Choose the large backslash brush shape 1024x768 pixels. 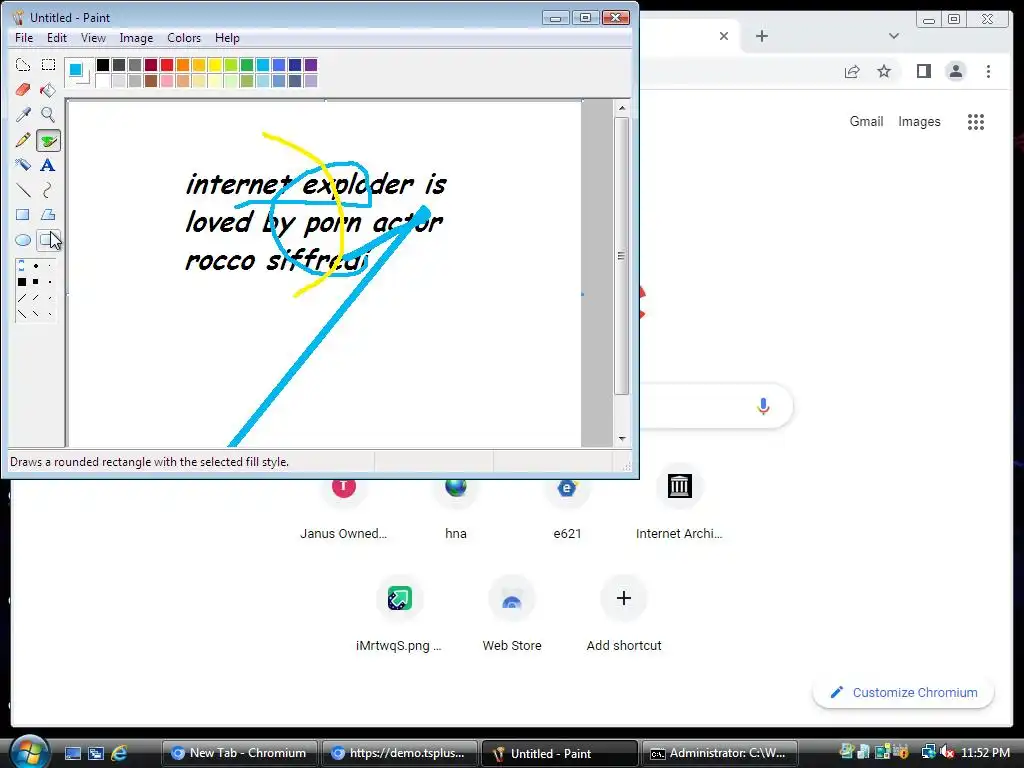coord(22,313)
